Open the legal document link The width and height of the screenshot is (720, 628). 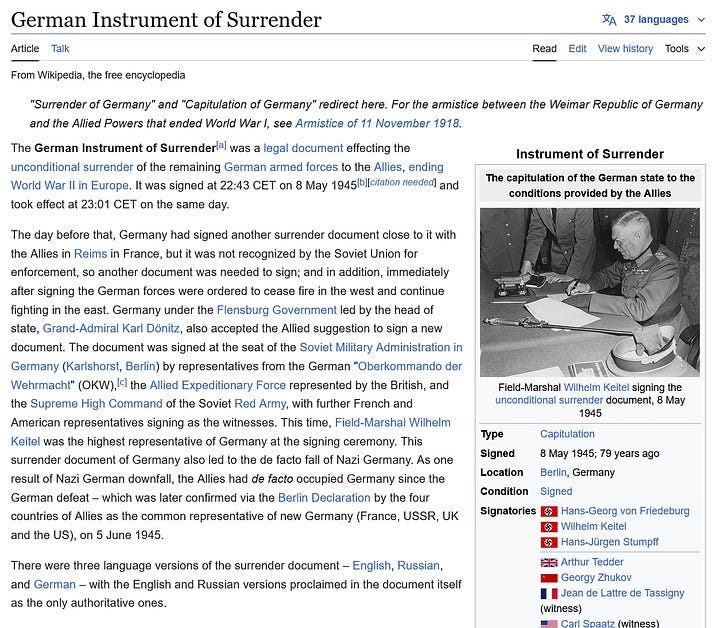click(x=303, y=148)
